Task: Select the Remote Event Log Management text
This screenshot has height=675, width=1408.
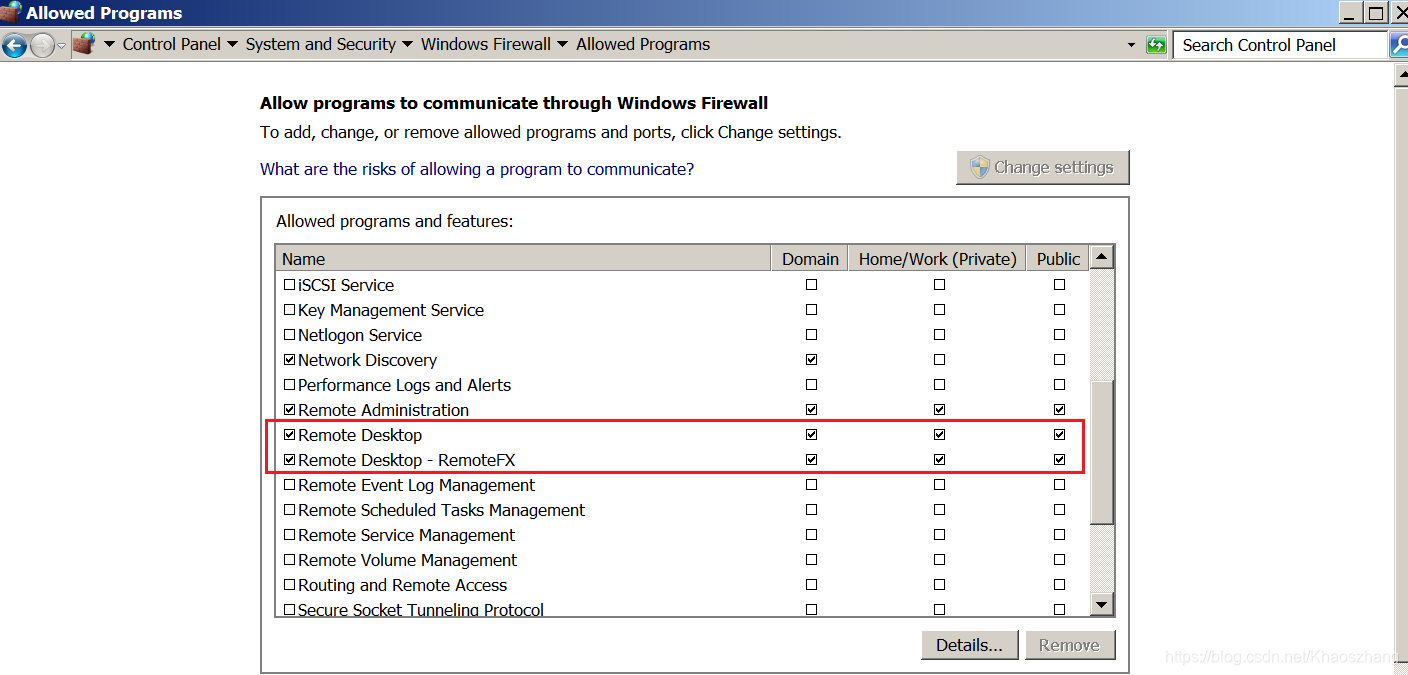Action: [416, 485]
